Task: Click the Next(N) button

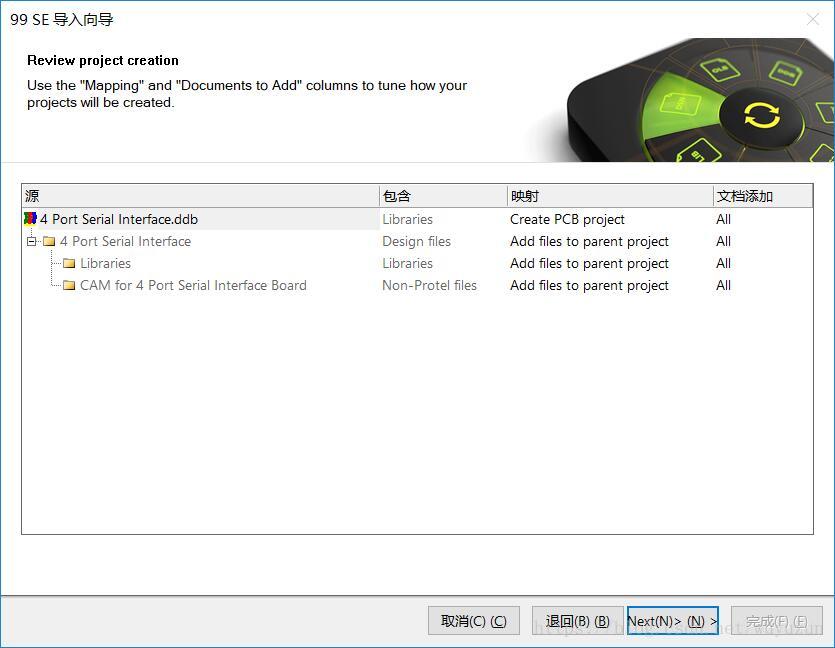Action: [x=673, y=621]
